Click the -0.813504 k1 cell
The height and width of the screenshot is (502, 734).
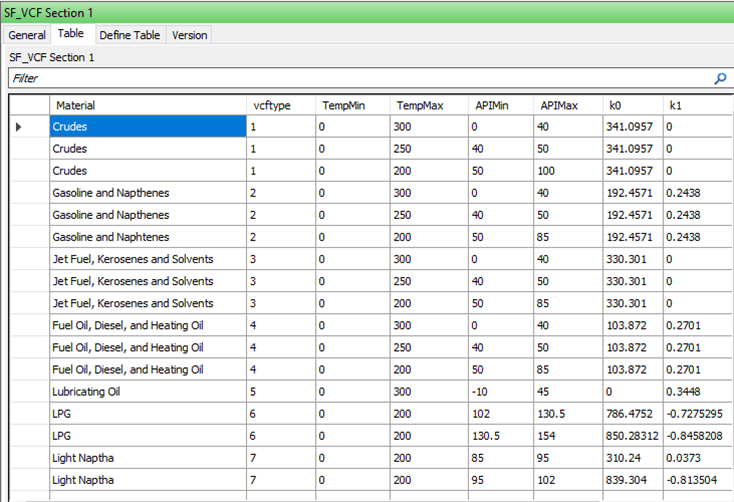(698, 480)
